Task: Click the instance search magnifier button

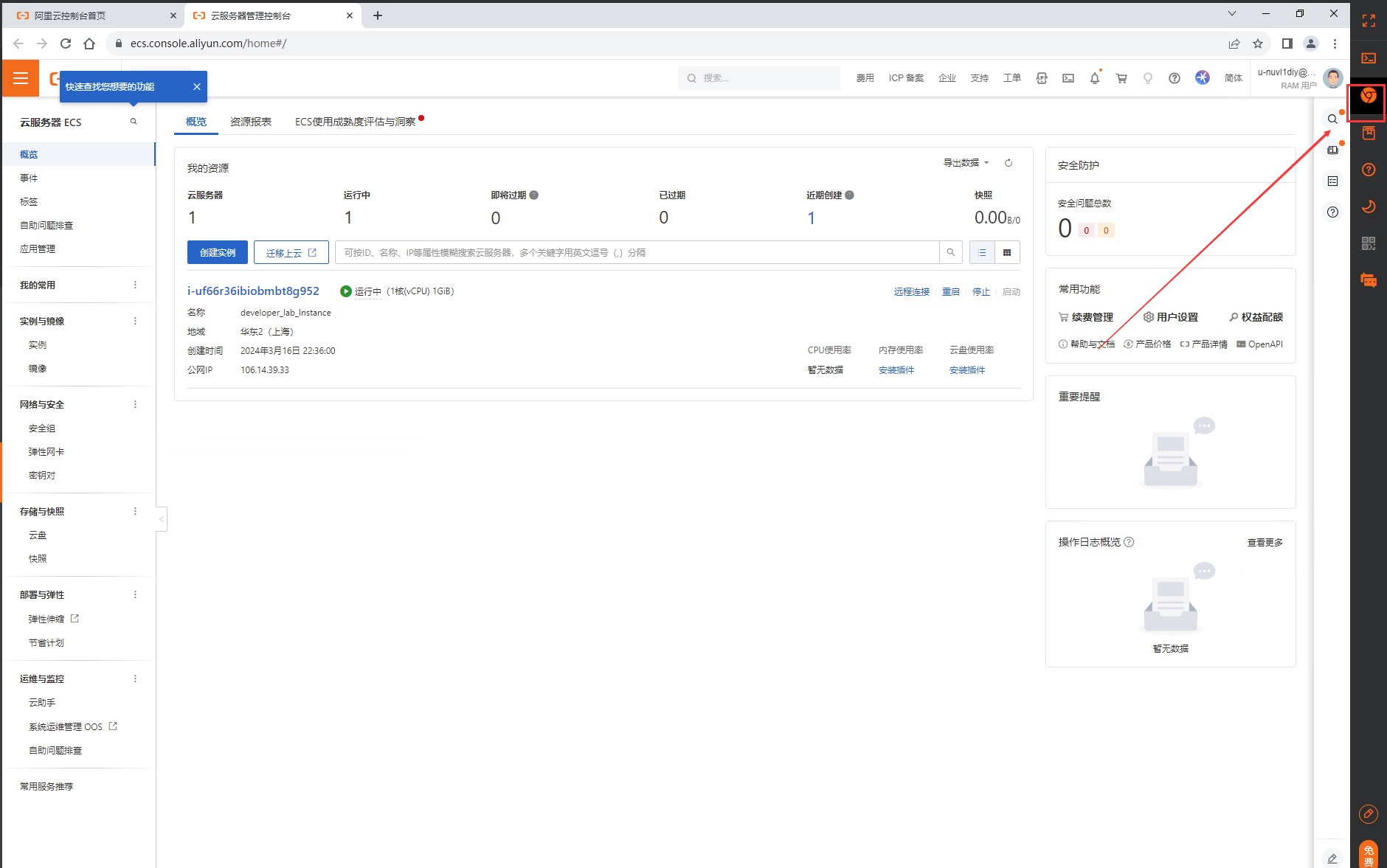Action: 951,252
